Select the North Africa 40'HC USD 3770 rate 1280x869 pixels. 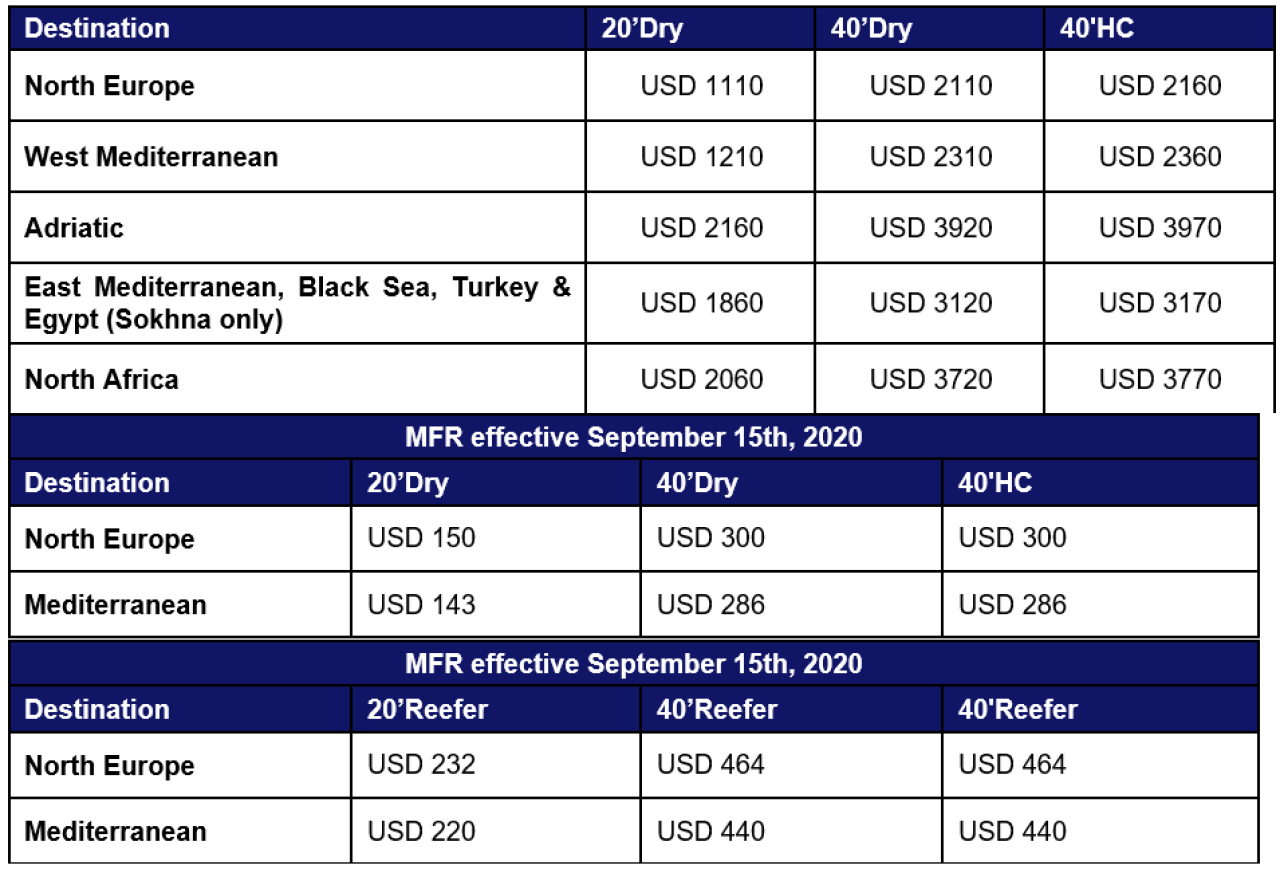(1160, 380)
